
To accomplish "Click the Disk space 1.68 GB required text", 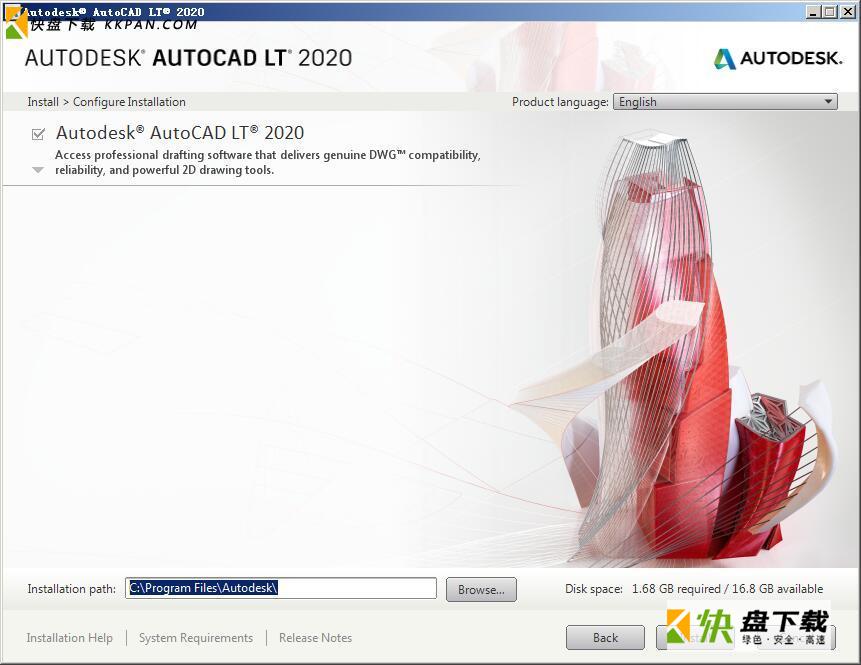I will coord(694,589).
